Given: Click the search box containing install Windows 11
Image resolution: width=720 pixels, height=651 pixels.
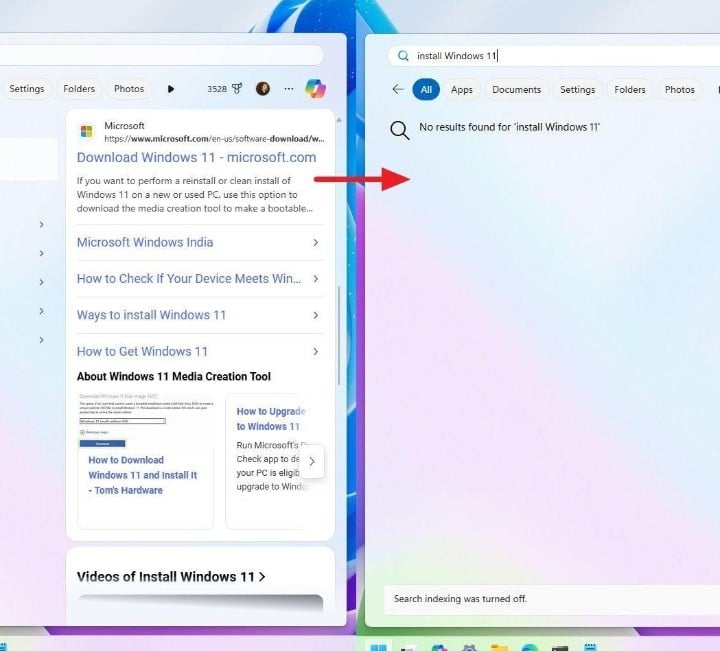Looking at the screenshot, I should tap(553, 56).
